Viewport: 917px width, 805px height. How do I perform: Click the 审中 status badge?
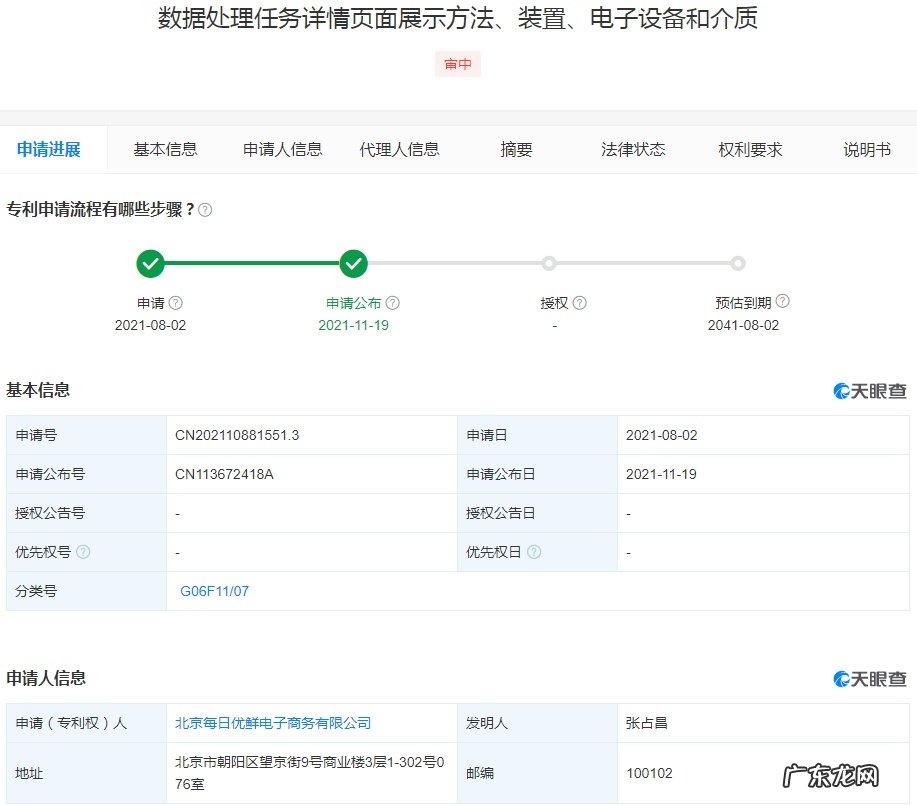[x=457, y=63]
